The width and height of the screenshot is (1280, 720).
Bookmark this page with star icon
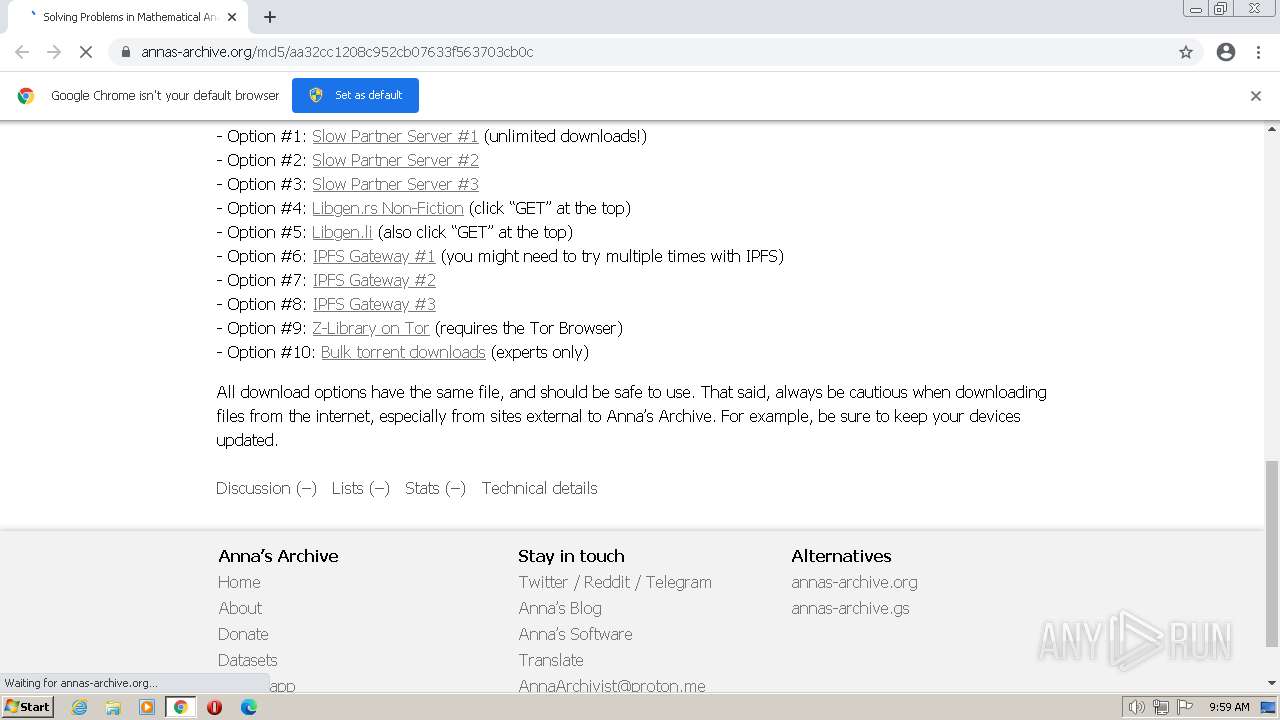(x=1186, y=52)
